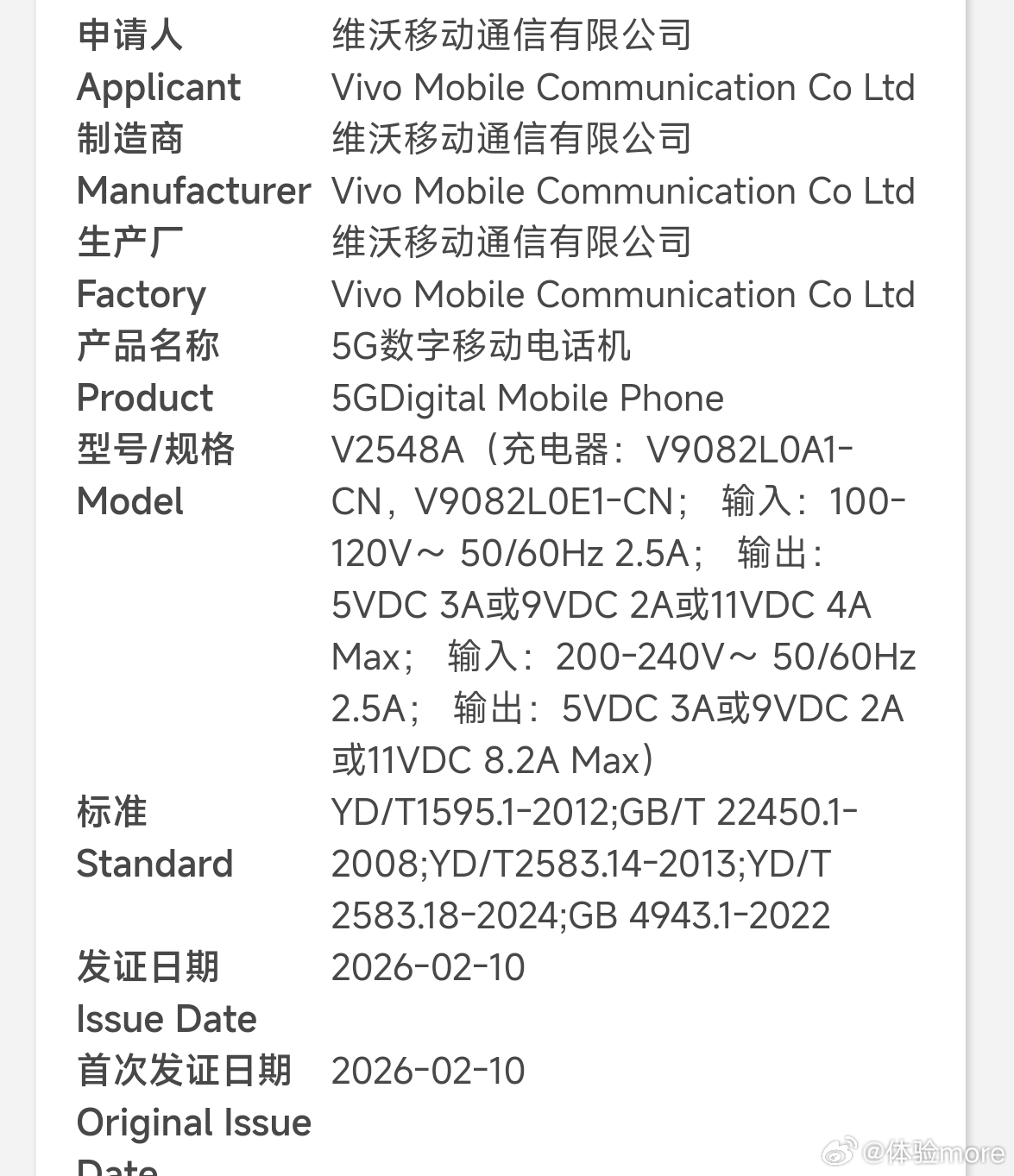Click the Standard field label
This screenshot has height=1176, width=1014.
click(x=154, y=864)
